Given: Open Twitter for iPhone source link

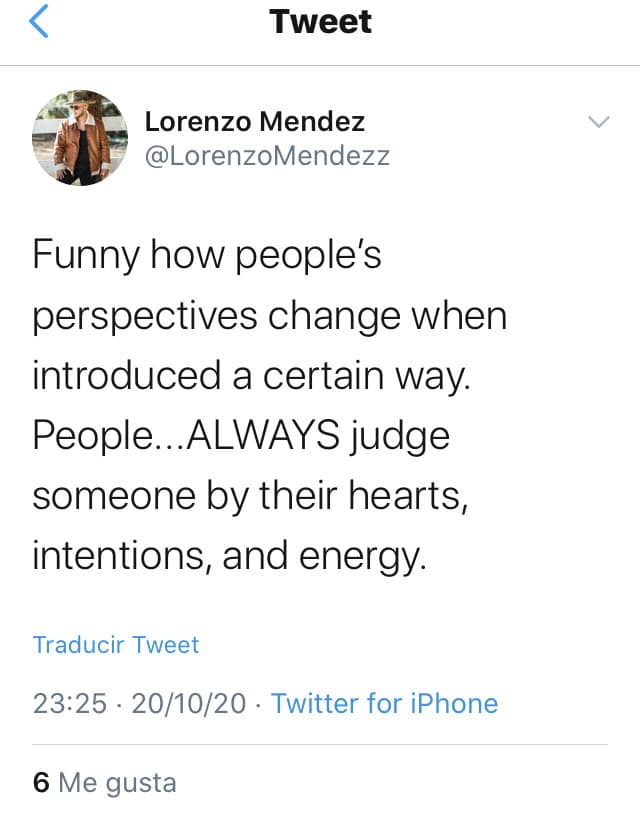Looking at the screenshot, I should [384, 704].
